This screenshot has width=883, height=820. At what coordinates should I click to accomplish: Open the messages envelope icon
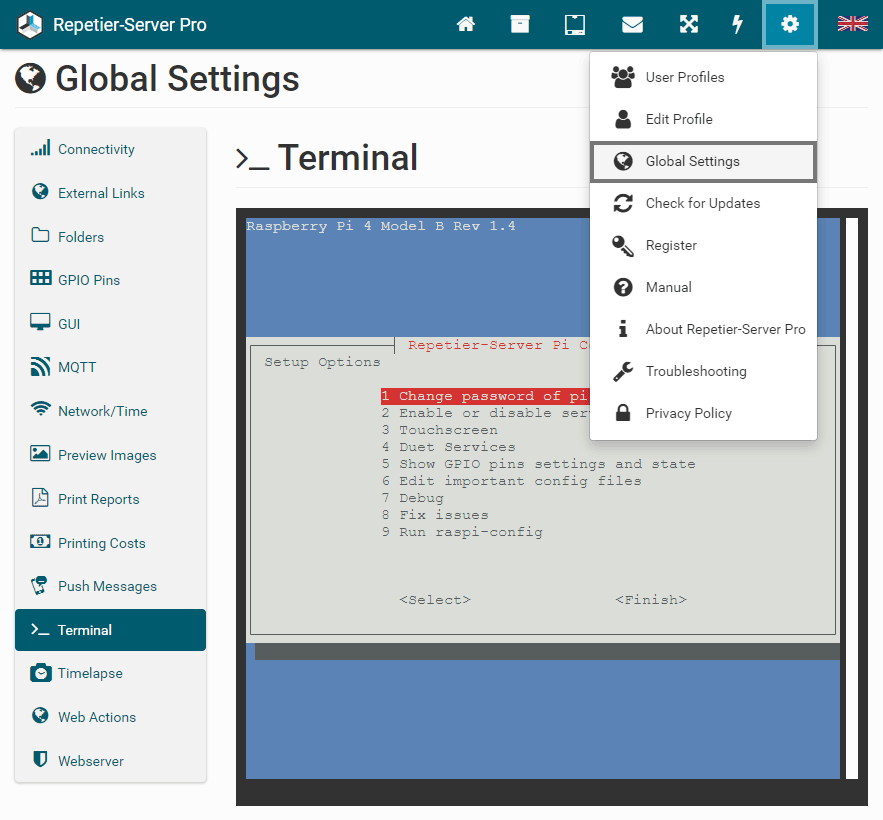coord(632,25)
